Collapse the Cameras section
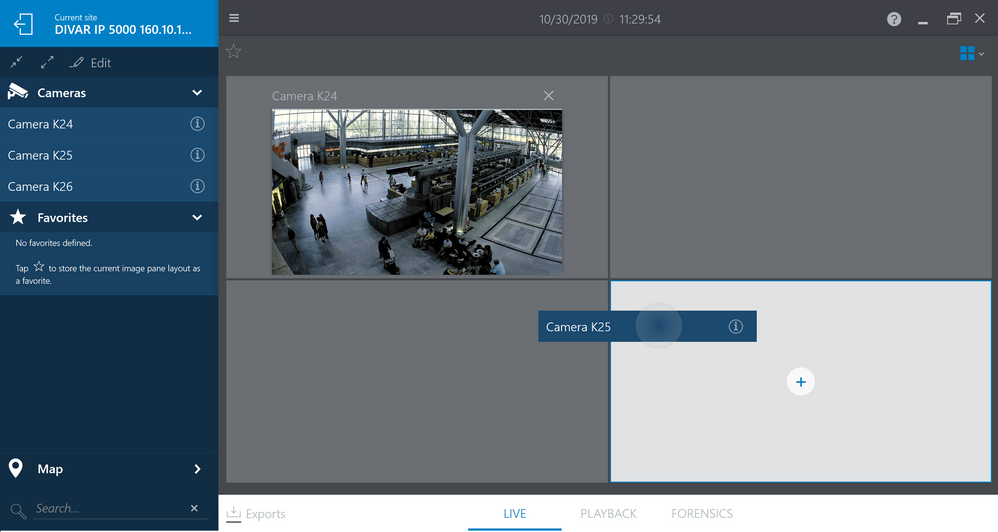This screenshot has width=998, height=532. 197,93
